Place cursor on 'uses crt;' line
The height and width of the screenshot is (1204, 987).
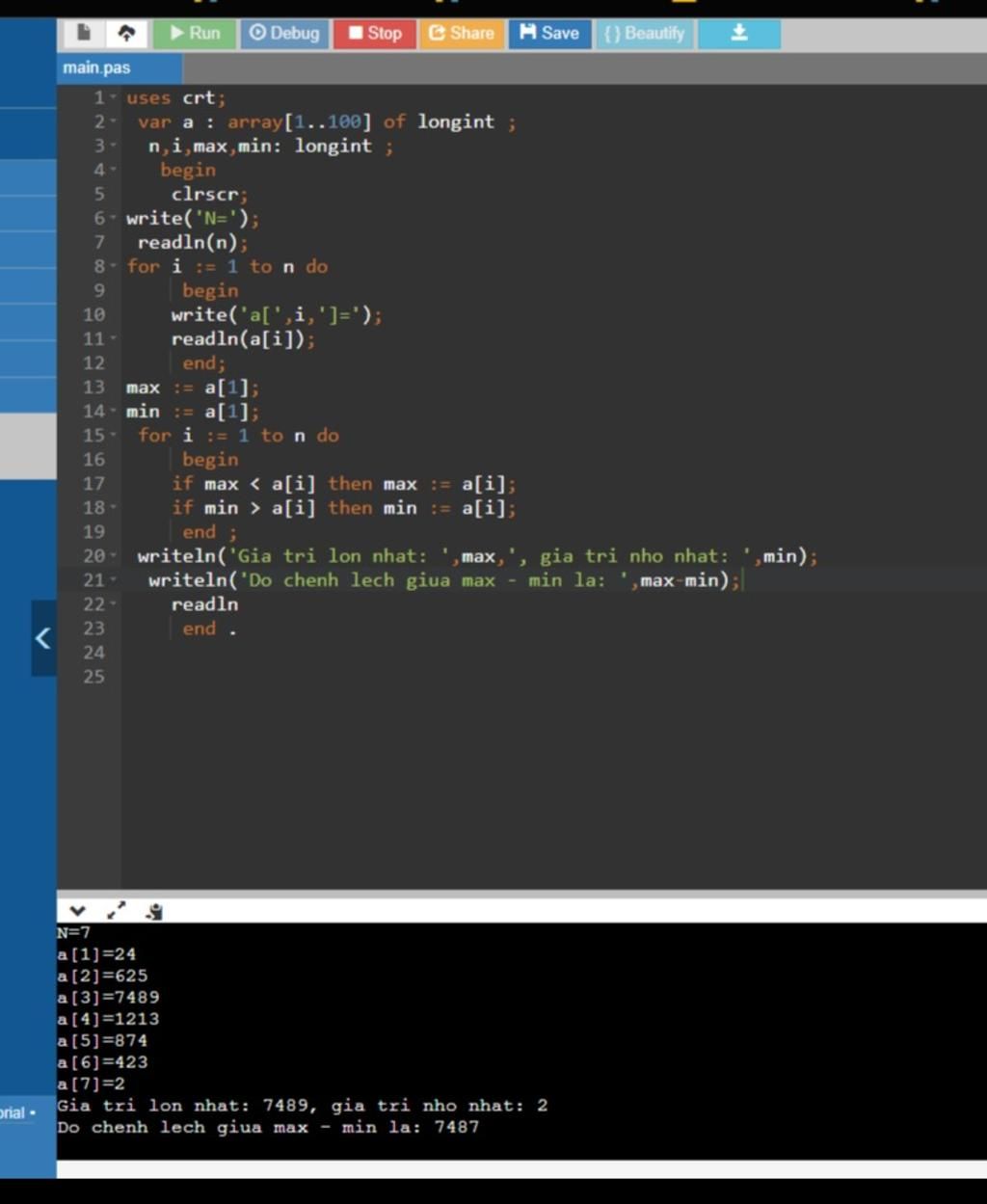click(175, 98)
